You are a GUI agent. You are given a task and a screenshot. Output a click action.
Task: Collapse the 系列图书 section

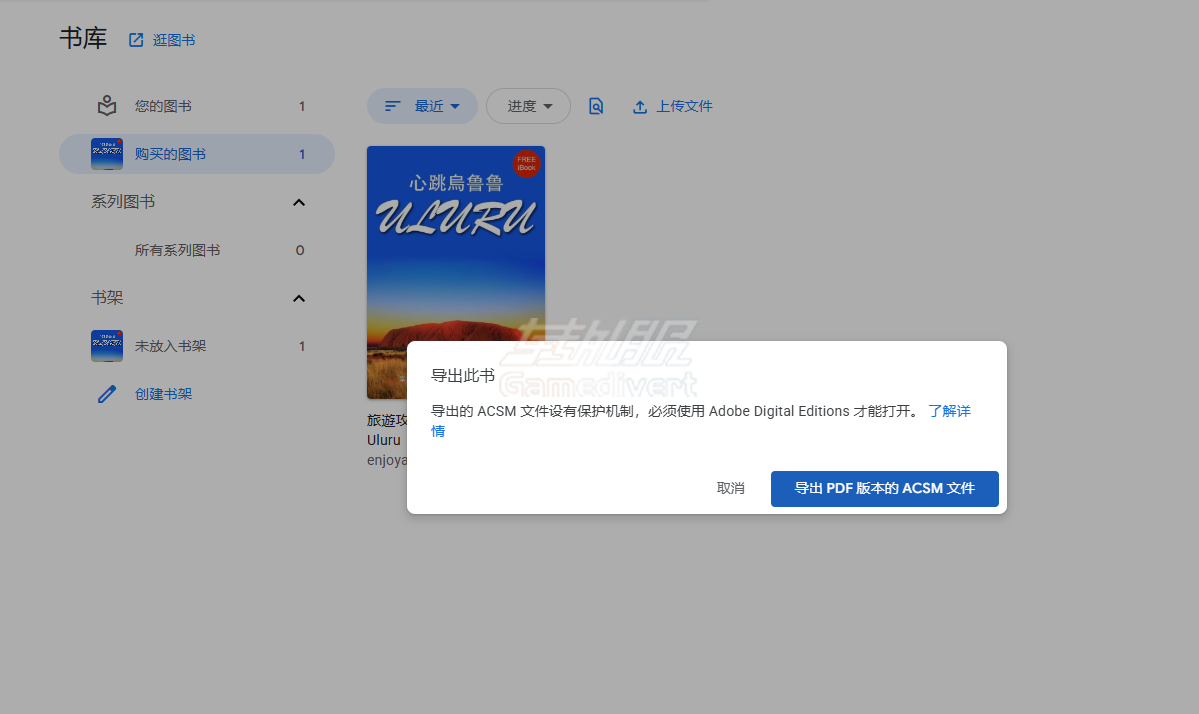click(298, 203)
